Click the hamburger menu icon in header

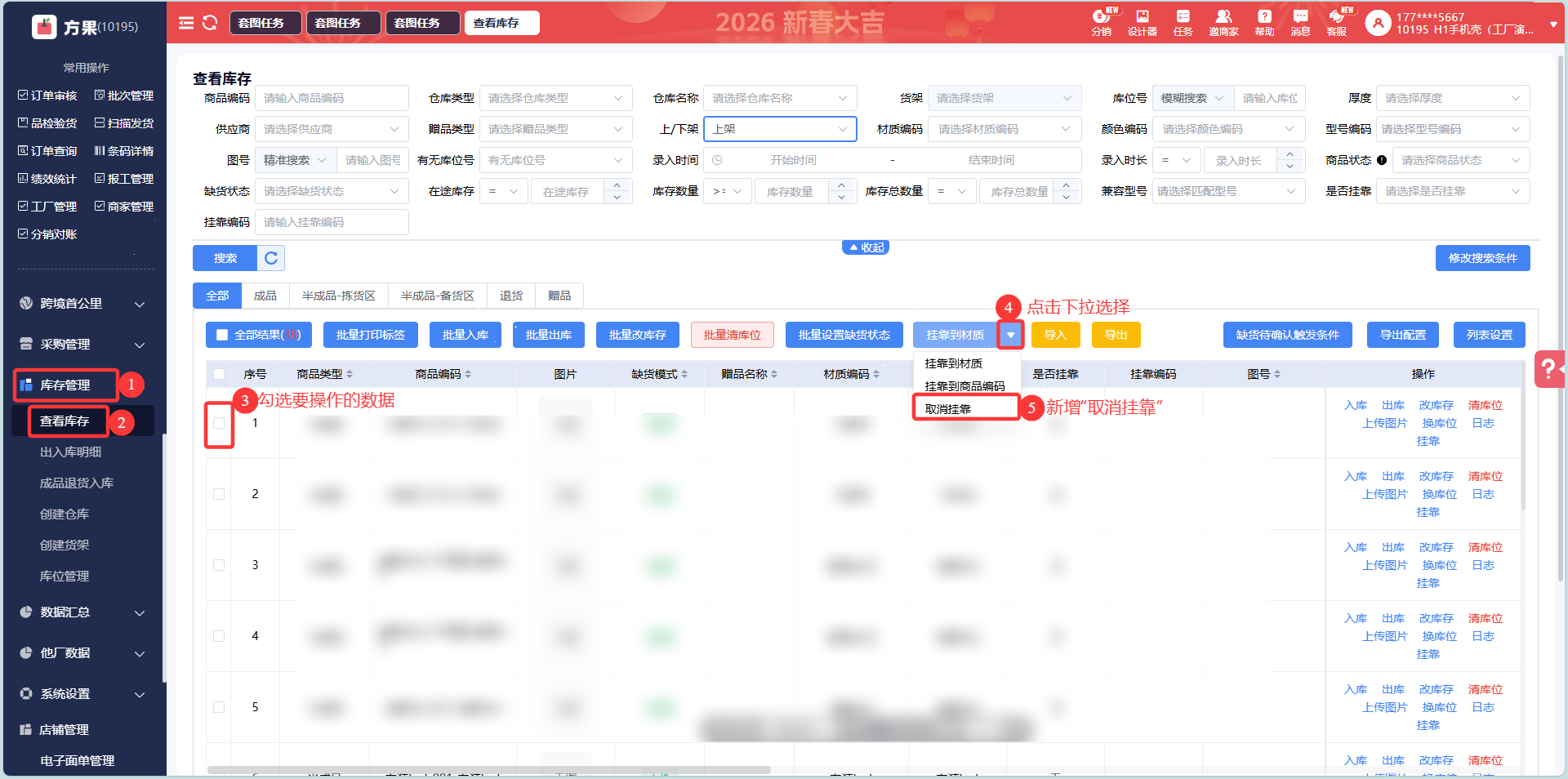[x=186, y=23]
